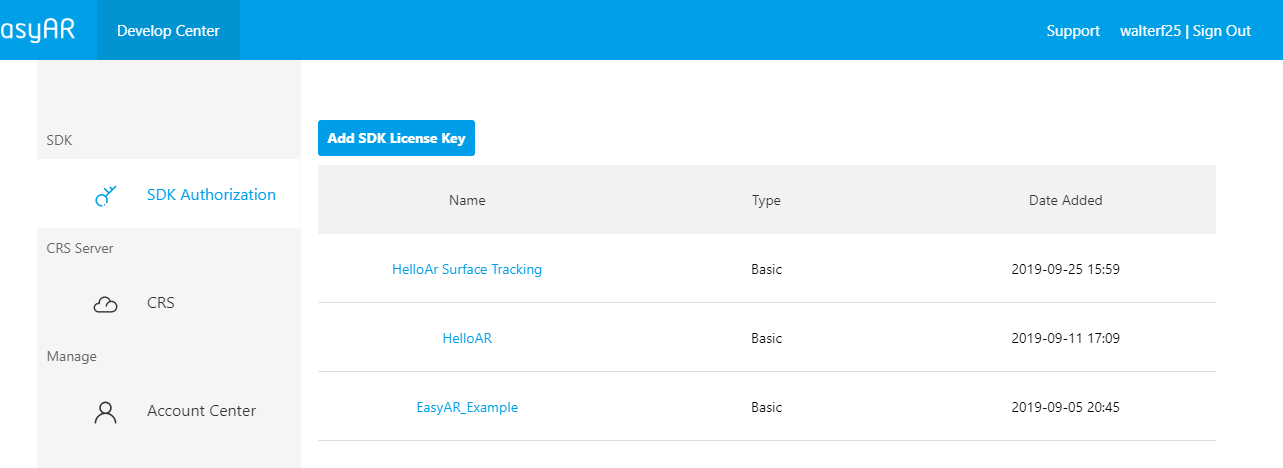This screenshot has width=1283, height=468.
Task: Open the HelloAR license key
Action: [x=467, y=338]
